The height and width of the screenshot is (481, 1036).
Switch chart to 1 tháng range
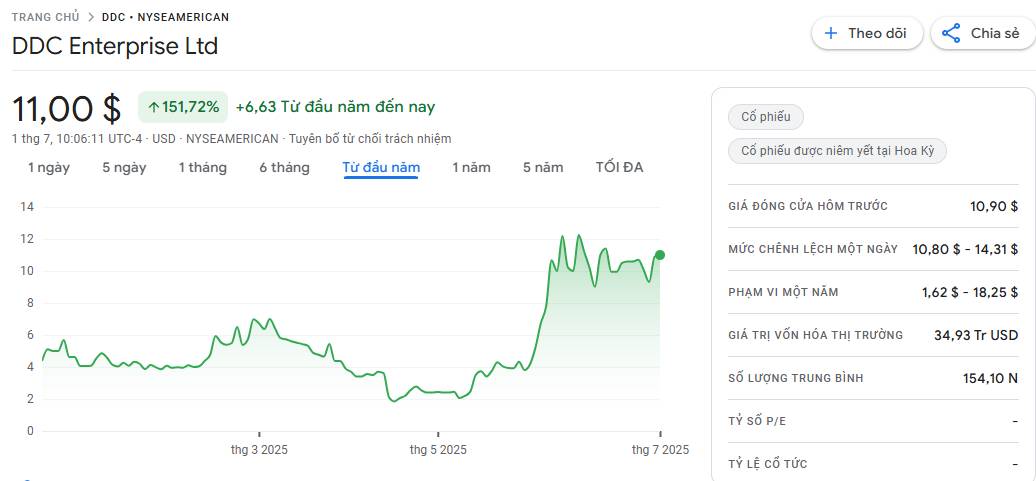point(202,168)
